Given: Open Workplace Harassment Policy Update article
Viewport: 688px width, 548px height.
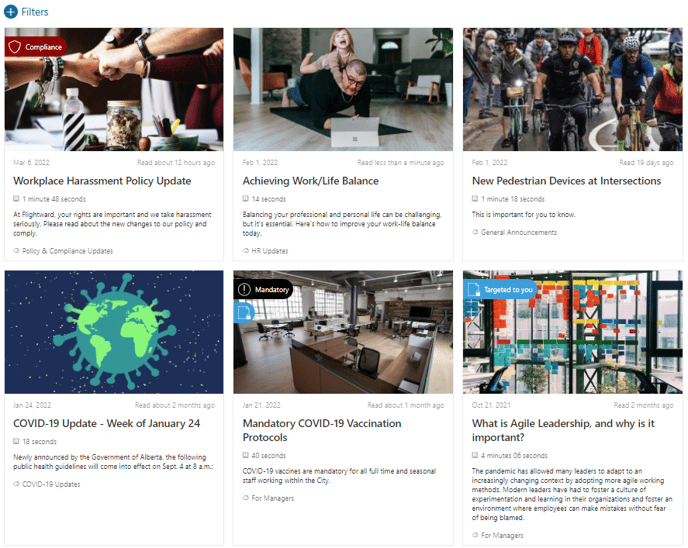Looking at the screenshot, I should (x=102, y=181).
